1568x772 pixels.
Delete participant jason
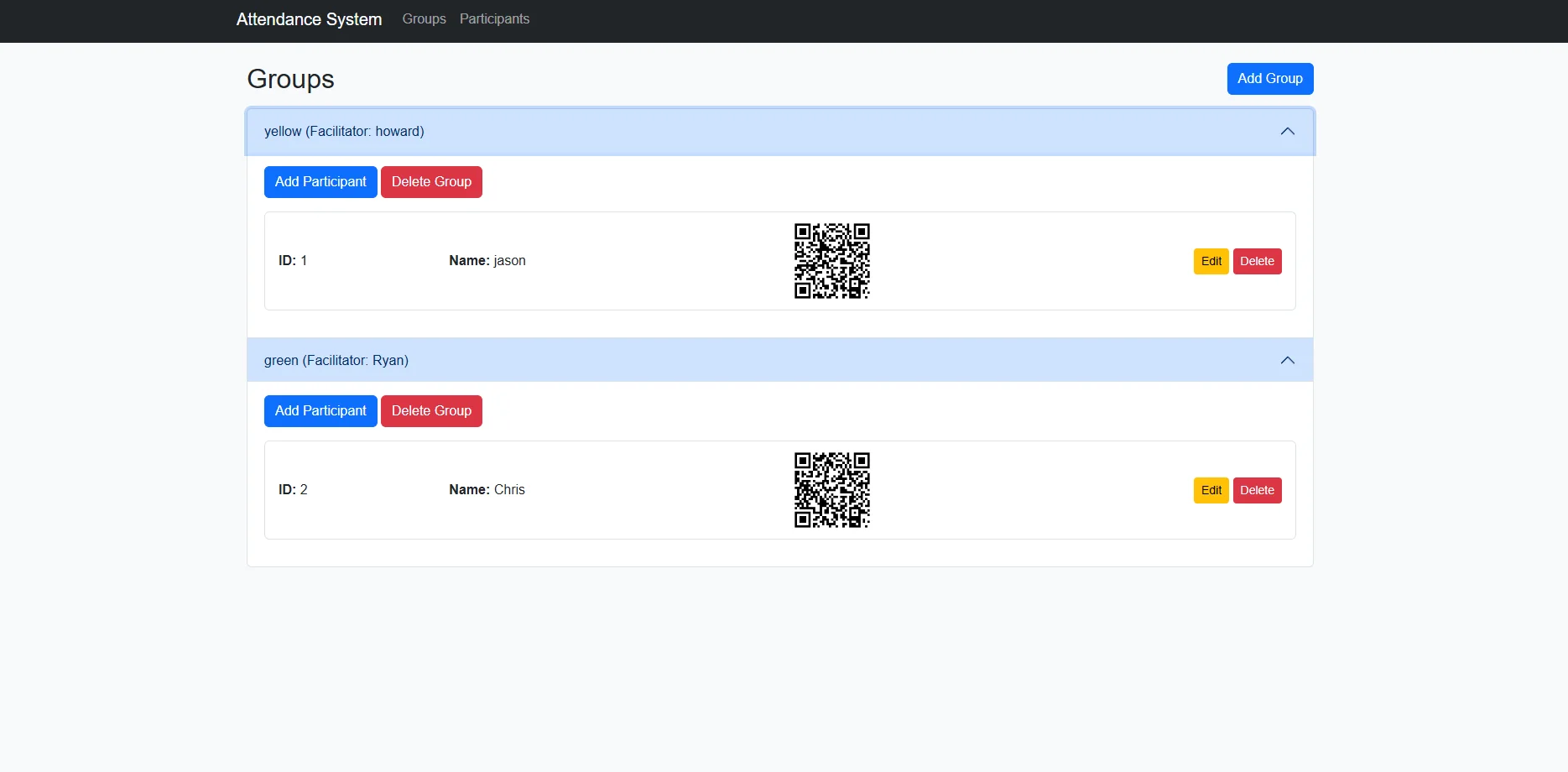1257,261
